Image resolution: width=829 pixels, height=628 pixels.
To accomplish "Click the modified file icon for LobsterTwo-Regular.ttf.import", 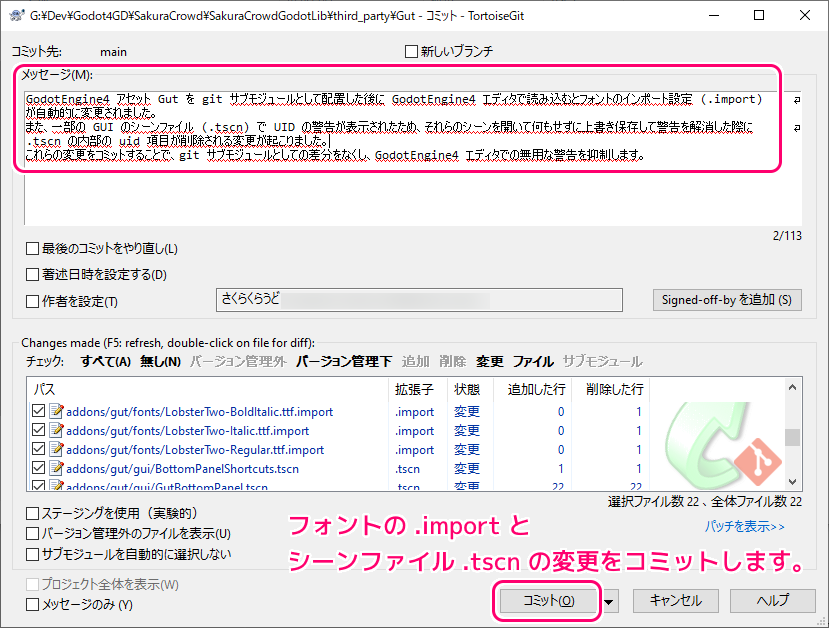I will pyautogui.click(x=56, y=449).
